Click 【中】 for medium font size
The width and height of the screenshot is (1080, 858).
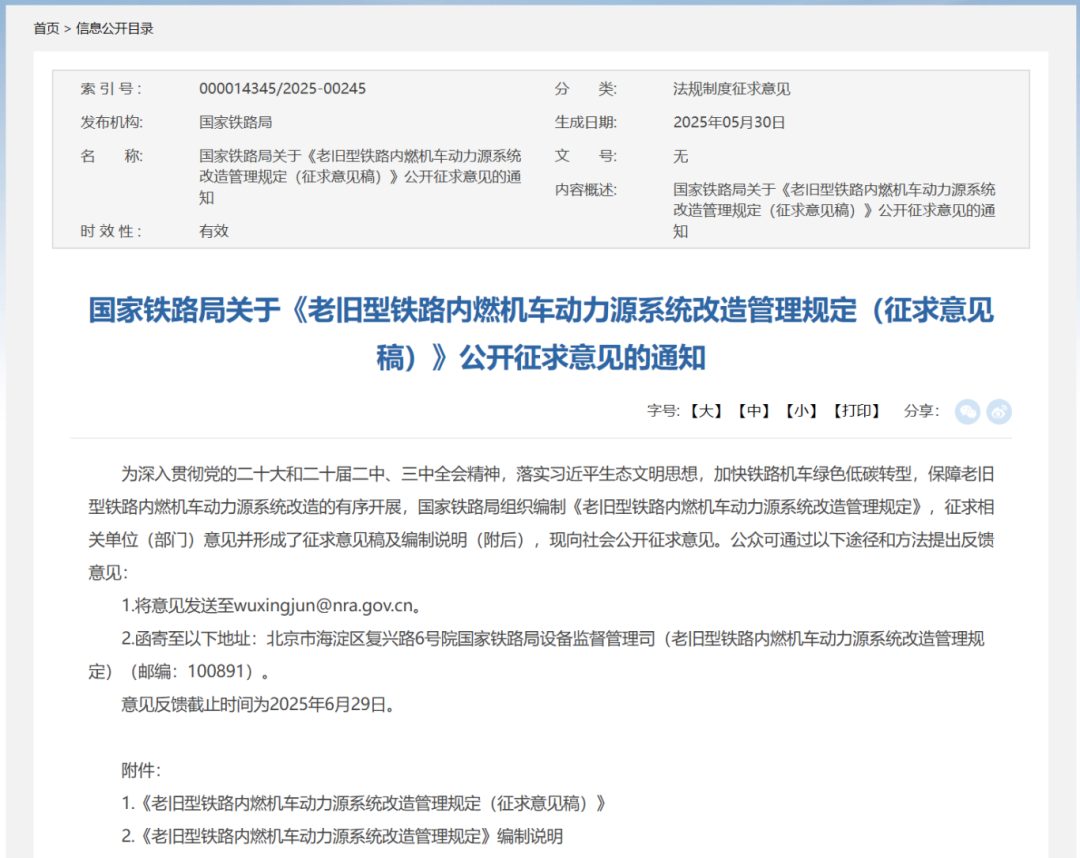pos(753,411)
